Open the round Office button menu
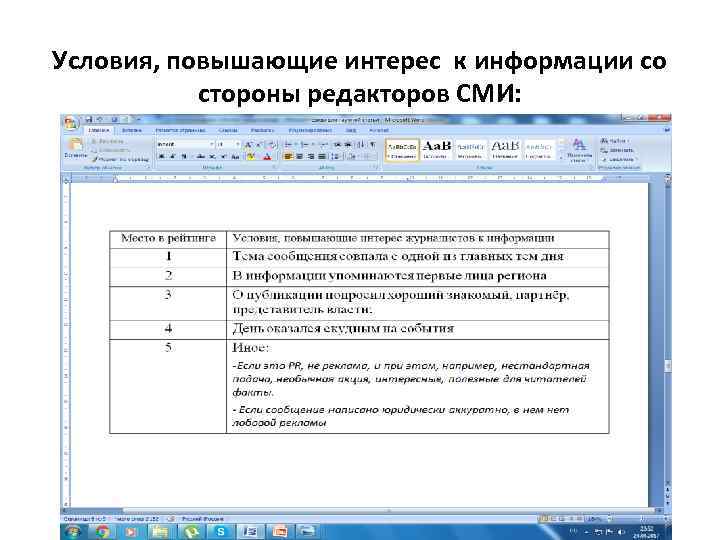Image resolution: width=720 pixels, height=540 pixels. pyautogui.click(x=71, y=124)
